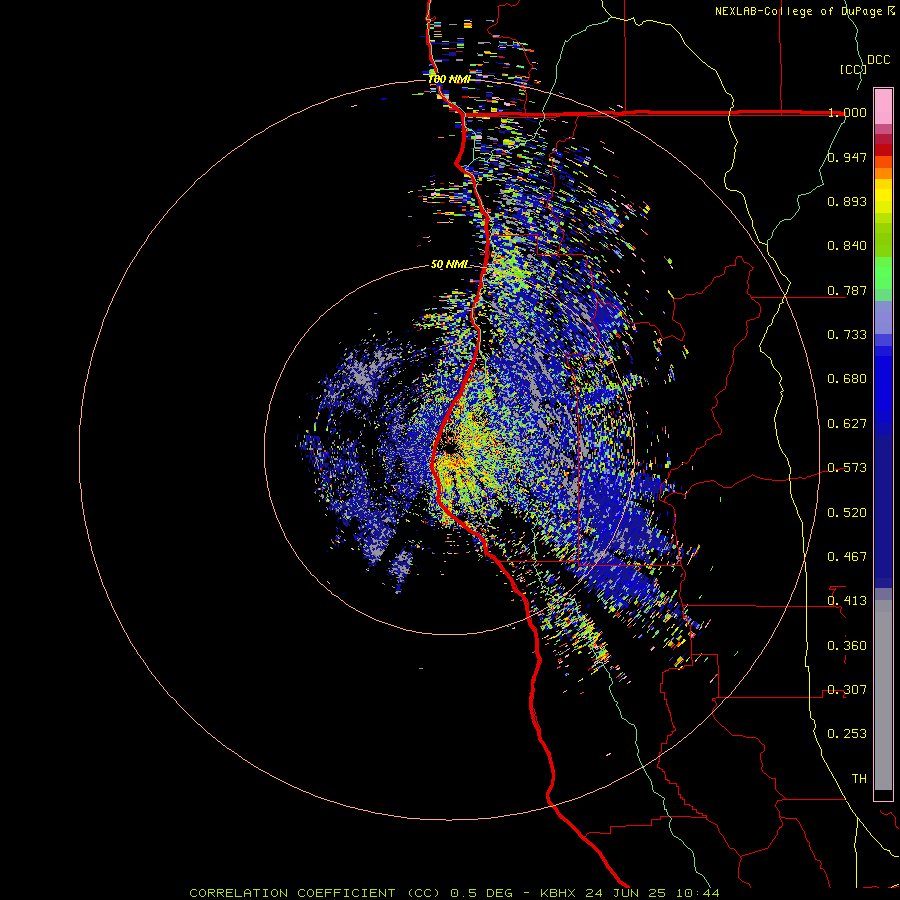This screenshot has height=900, width=900.
Task: Click the 0.5 DEG elevation text
Action: click(482, 893)
